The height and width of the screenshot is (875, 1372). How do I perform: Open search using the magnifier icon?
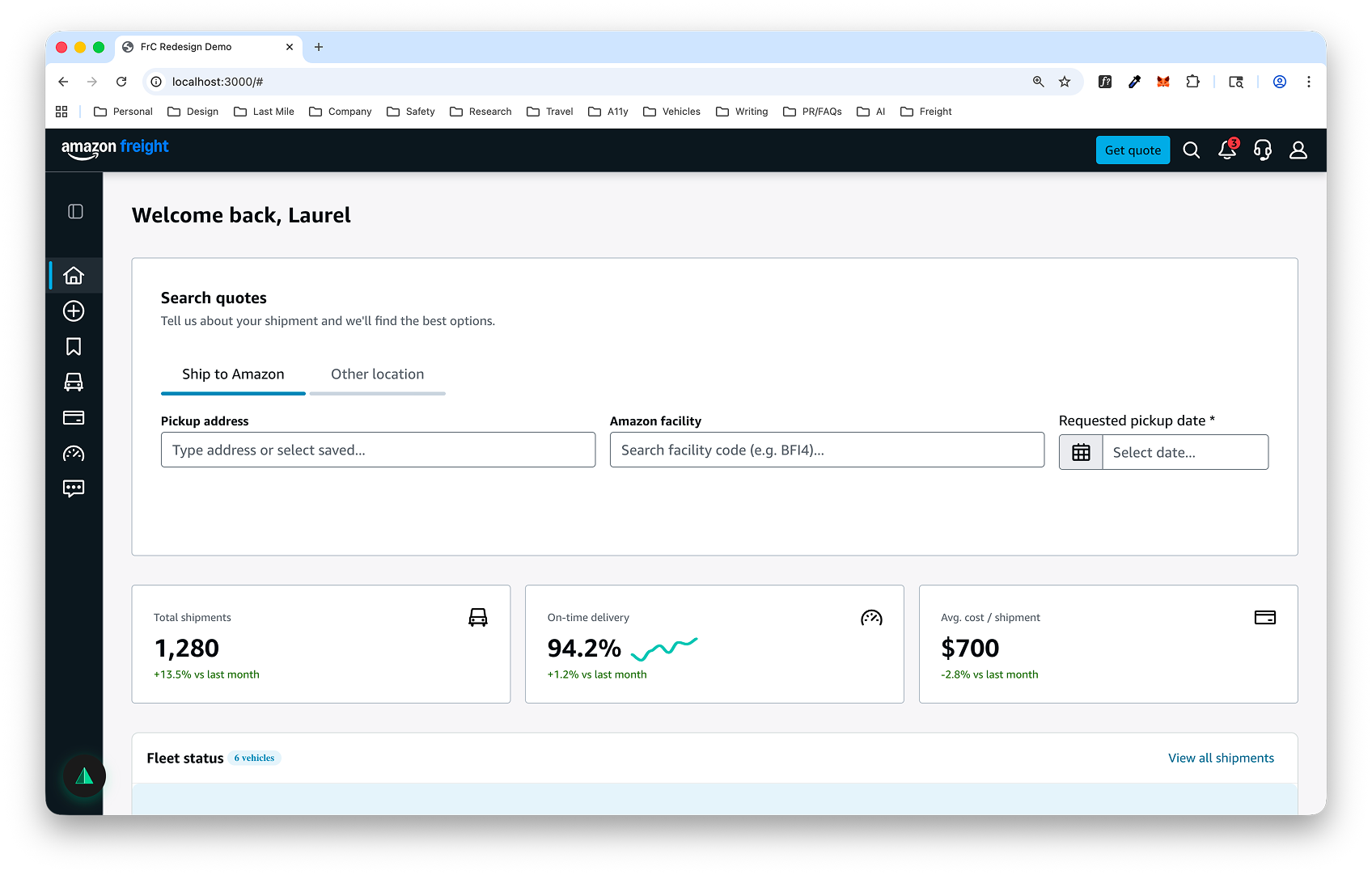pos(1191,150)
